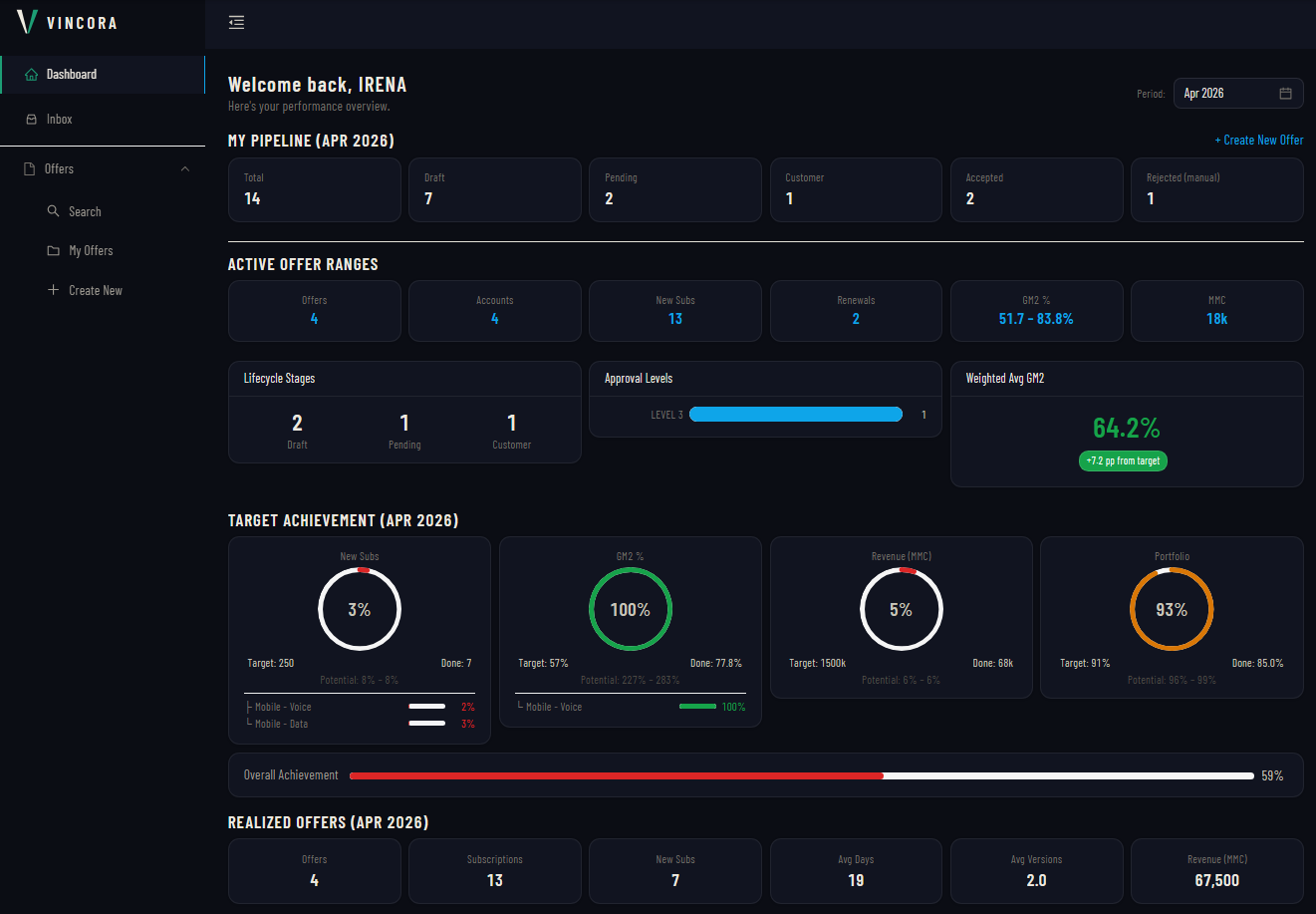Click the Vincora logo icon
The height and width of the screenshot is (914, 1316).
[27, 22]
